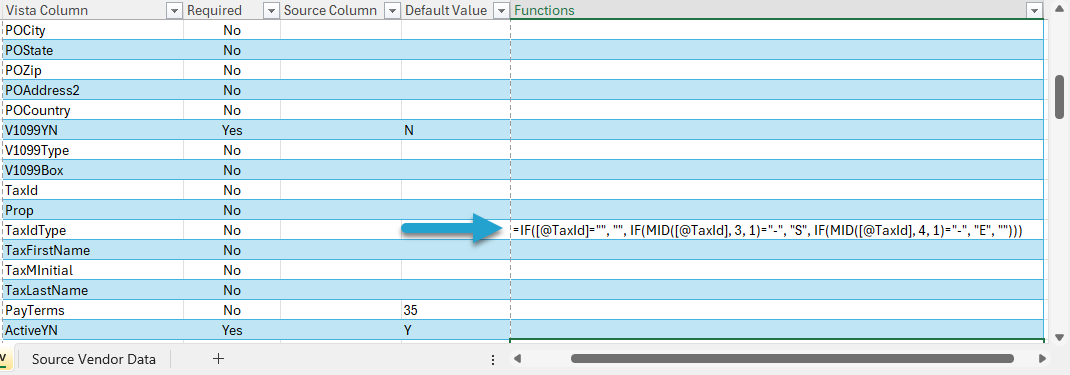Select the Required No cell for TaxId
1070x375 pixels.
(232, 190)
